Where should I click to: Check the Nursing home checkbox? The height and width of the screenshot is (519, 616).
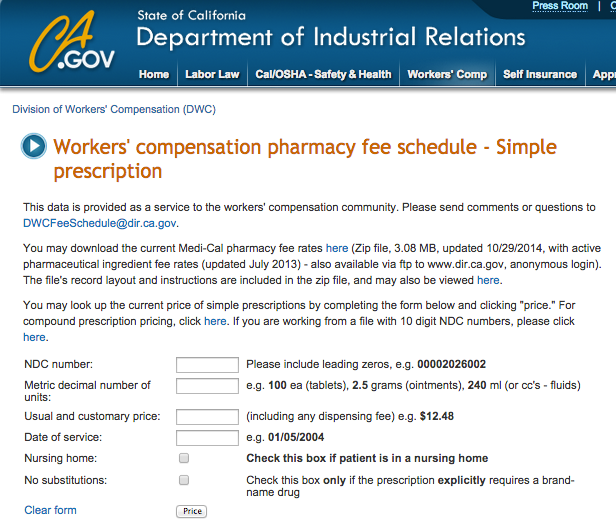tap(184, 458)
